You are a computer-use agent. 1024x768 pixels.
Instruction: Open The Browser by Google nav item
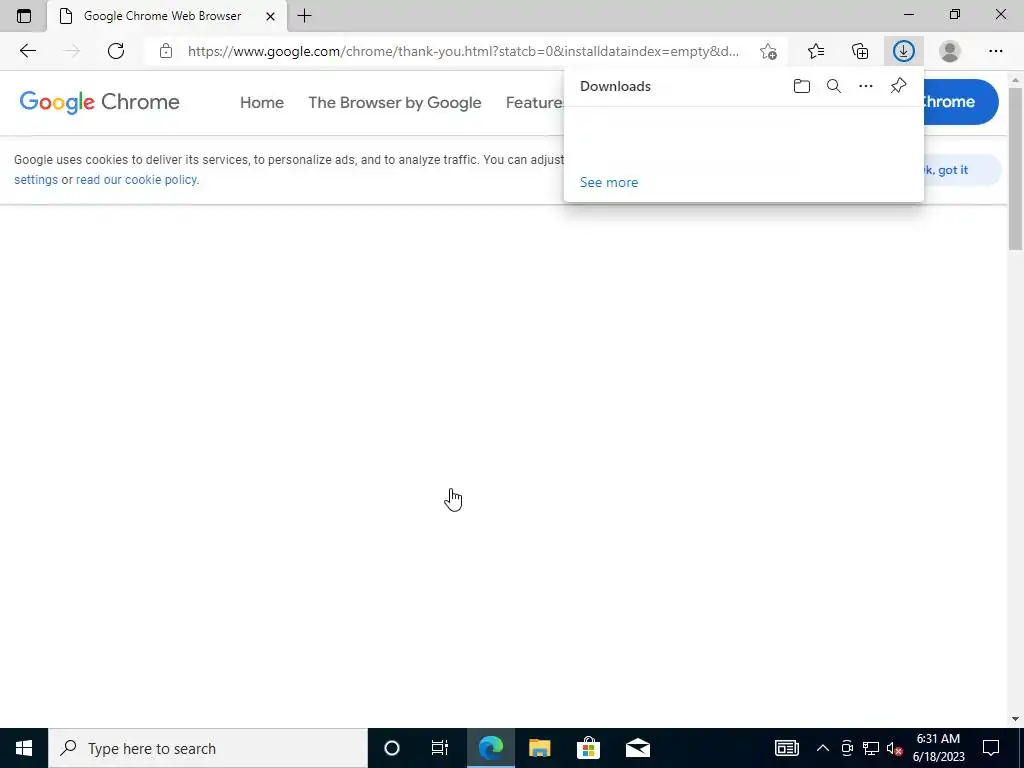(394, 103)
